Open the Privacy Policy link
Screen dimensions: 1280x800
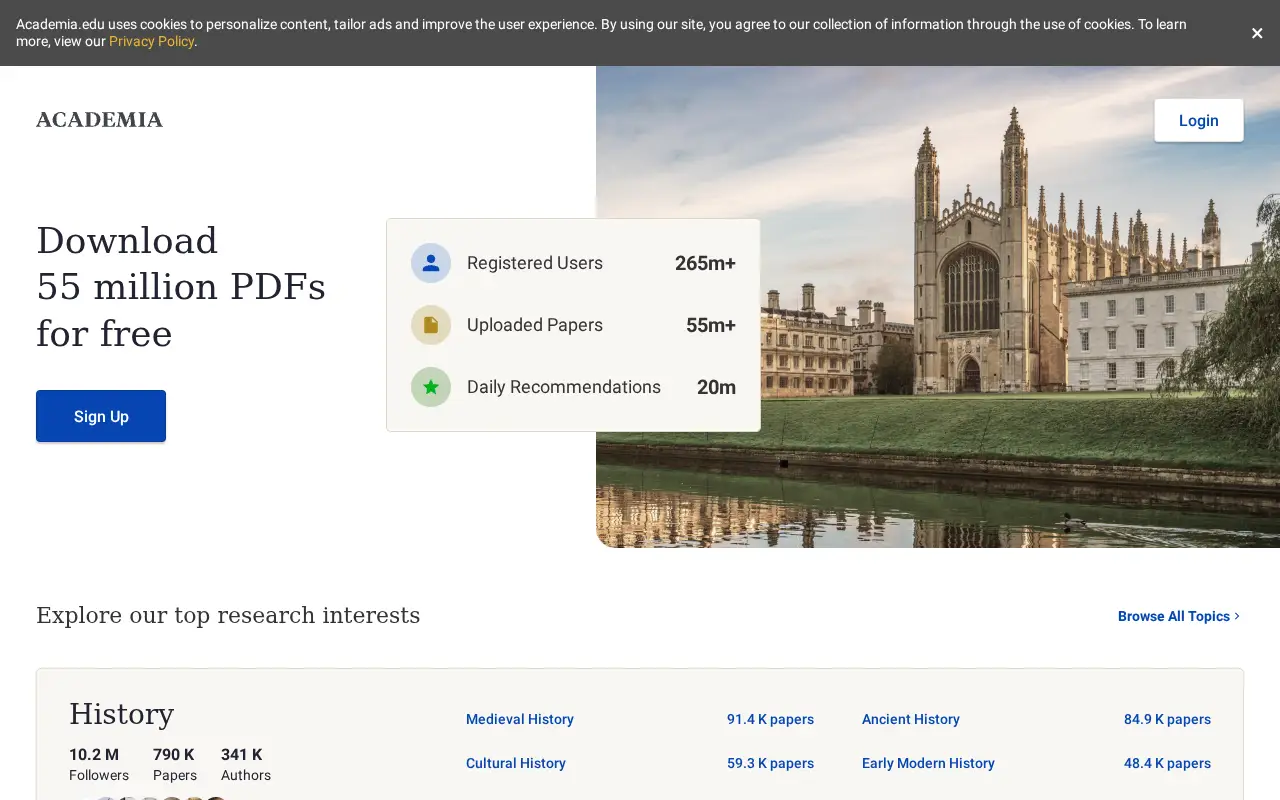tap(152, 41)
